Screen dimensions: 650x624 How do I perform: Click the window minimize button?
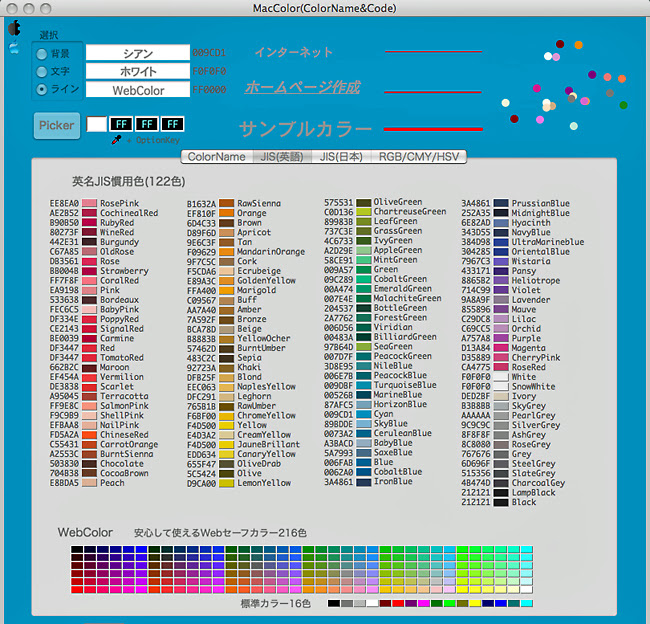29,8
